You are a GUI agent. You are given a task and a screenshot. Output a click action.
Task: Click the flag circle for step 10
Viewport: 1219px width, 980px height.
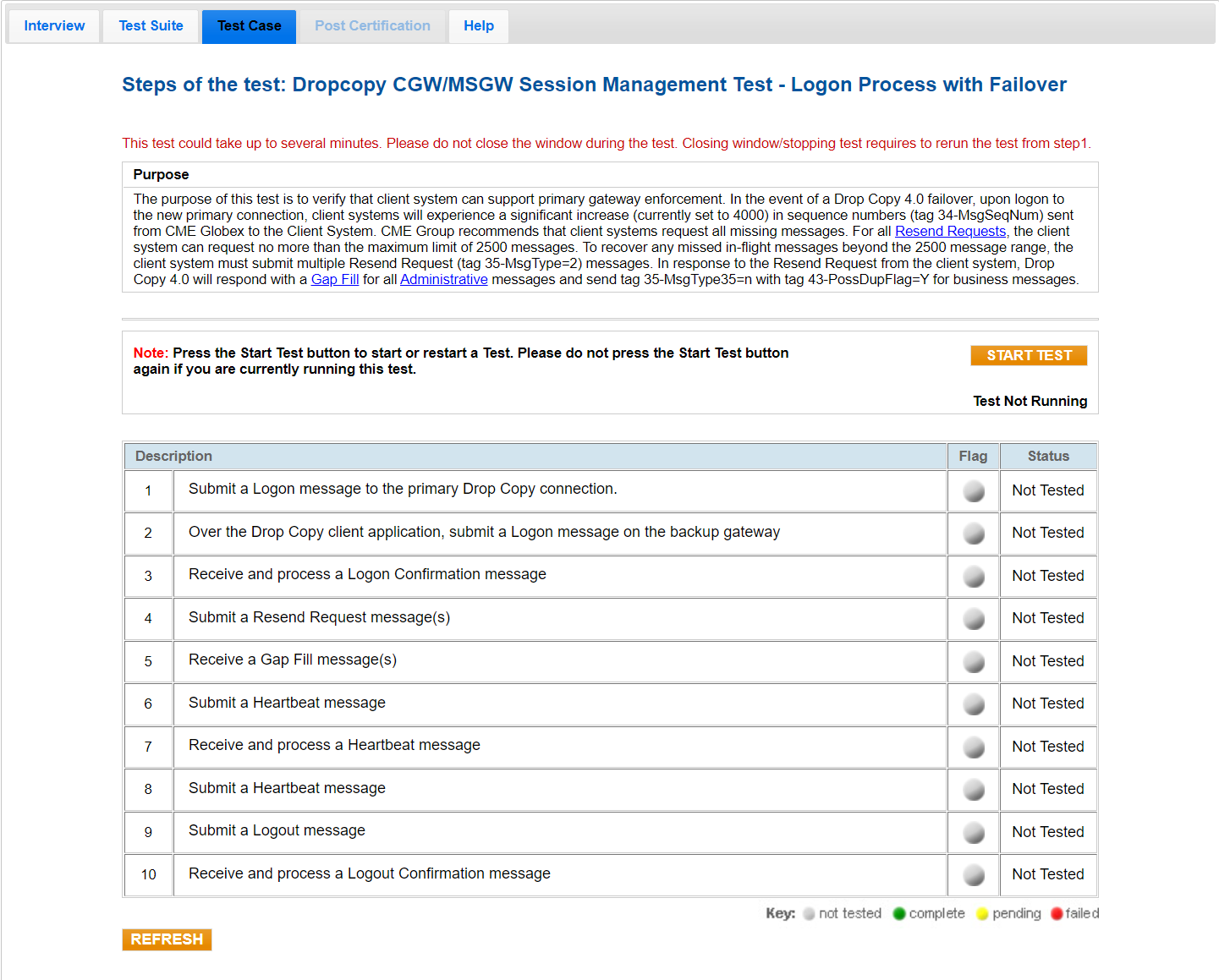pos(974,875)
